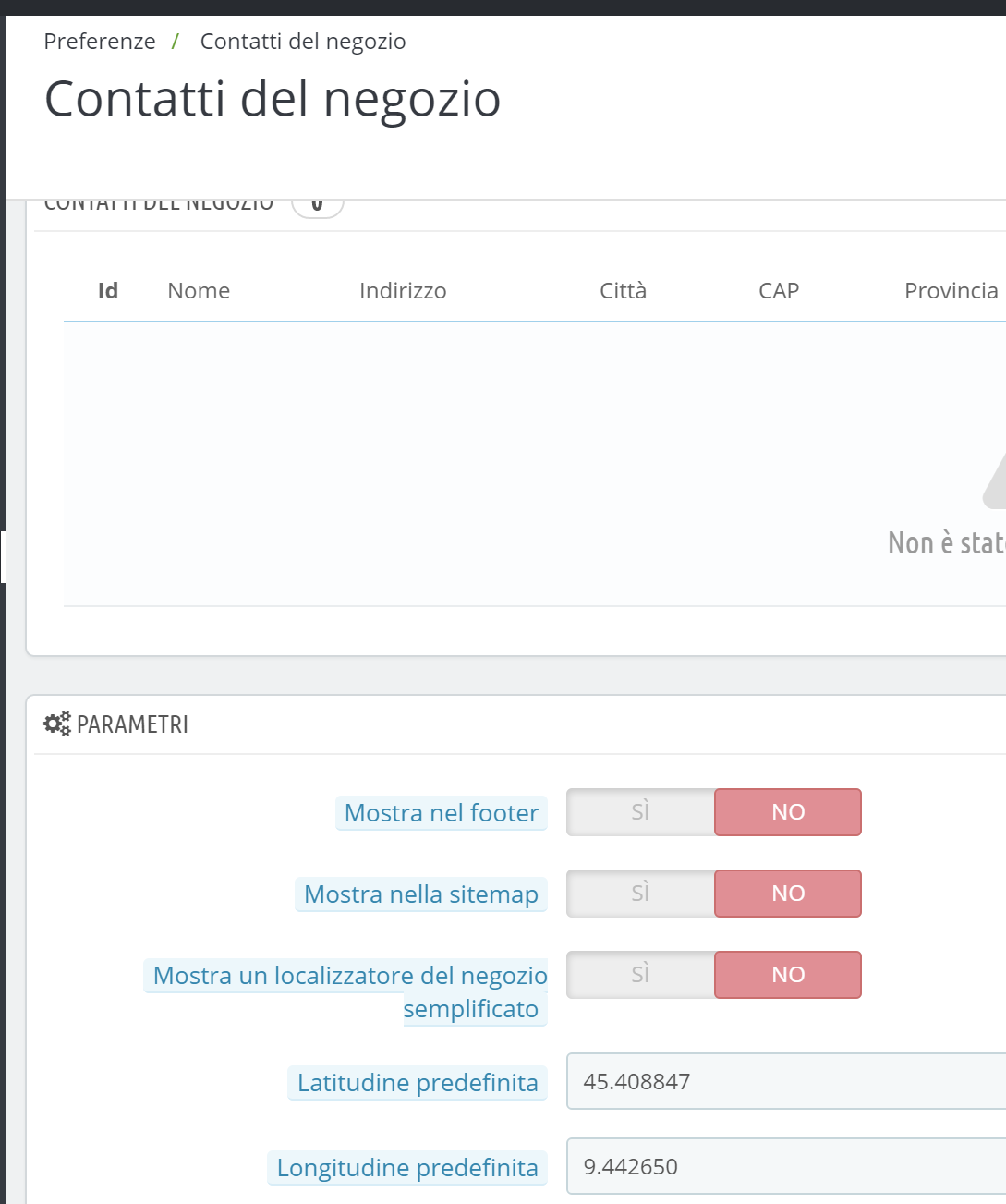The height and width of the screenshot is (1204, 1006).
Task: Sort the table by Nome column
Action: [199, 291]
